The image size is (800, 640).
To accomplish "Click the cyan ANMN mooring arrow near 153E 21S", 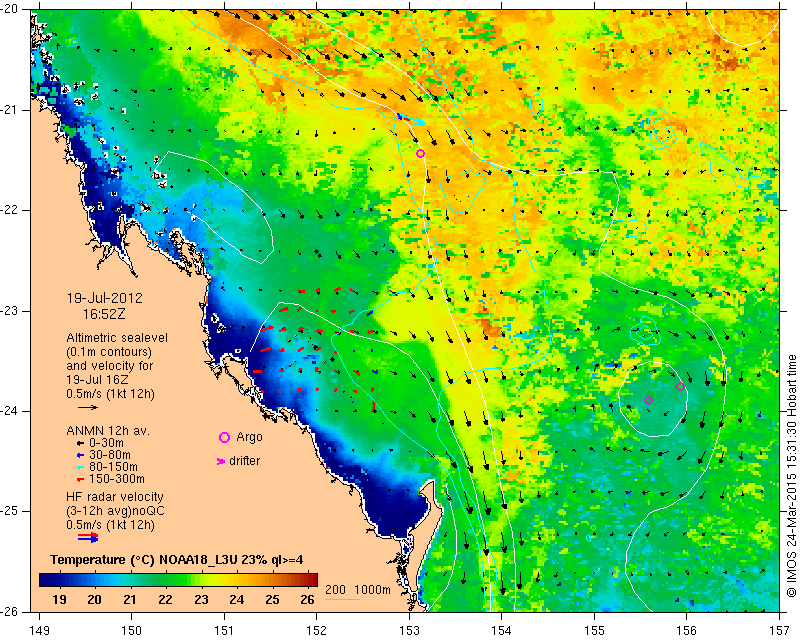I will point(412,120).
